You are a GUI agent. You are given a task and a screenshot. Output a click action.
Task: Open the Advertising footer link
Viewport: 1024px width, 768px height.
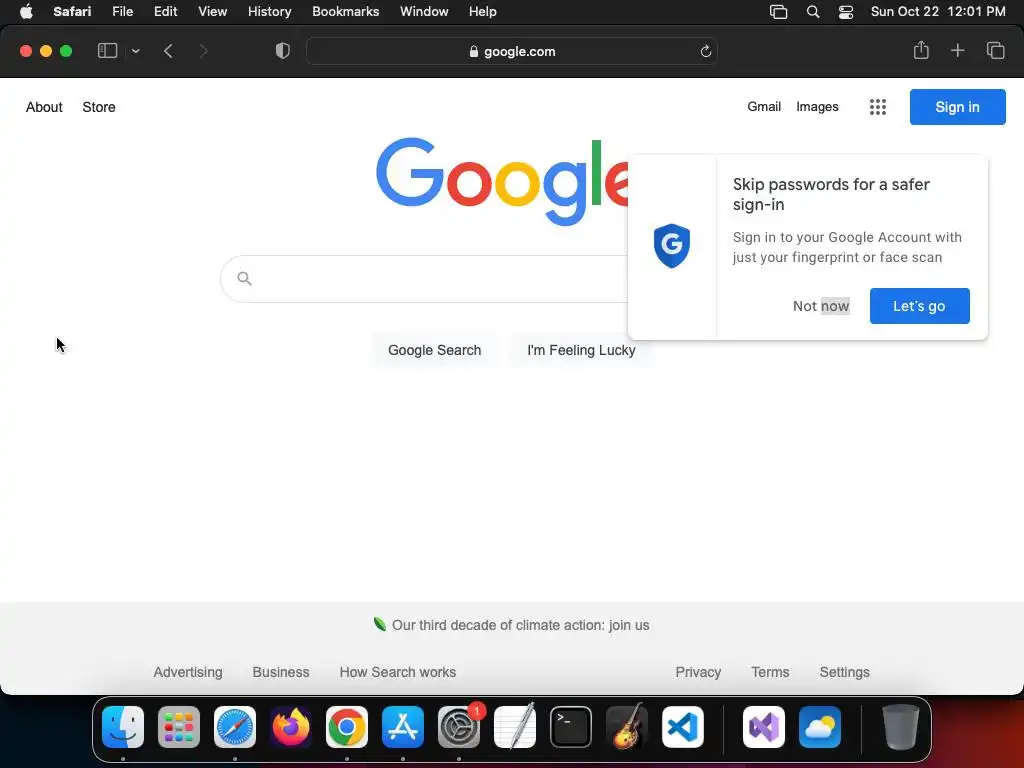coord(188,672)
